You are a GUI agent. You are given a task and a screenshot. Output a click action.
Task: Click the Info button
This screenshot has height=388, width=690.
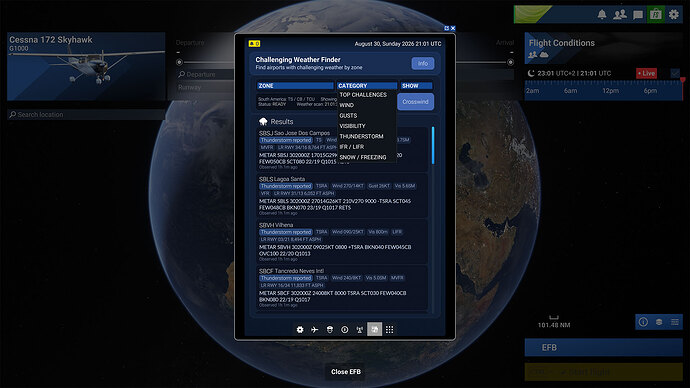[x=423, y=63]
